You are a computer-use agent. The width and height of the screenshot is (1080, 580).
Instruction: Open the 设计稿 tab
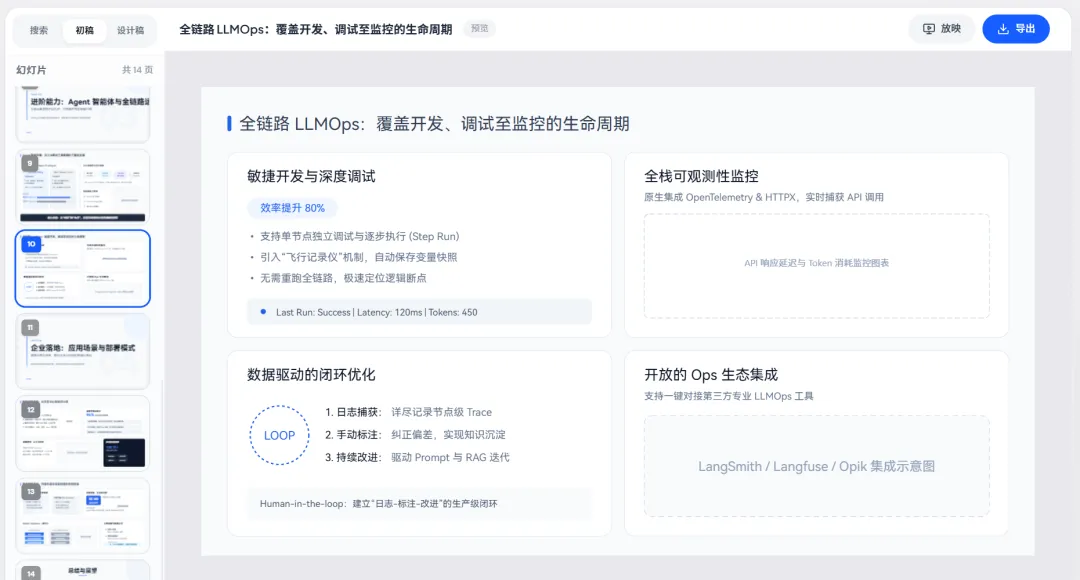click(130, 30)
